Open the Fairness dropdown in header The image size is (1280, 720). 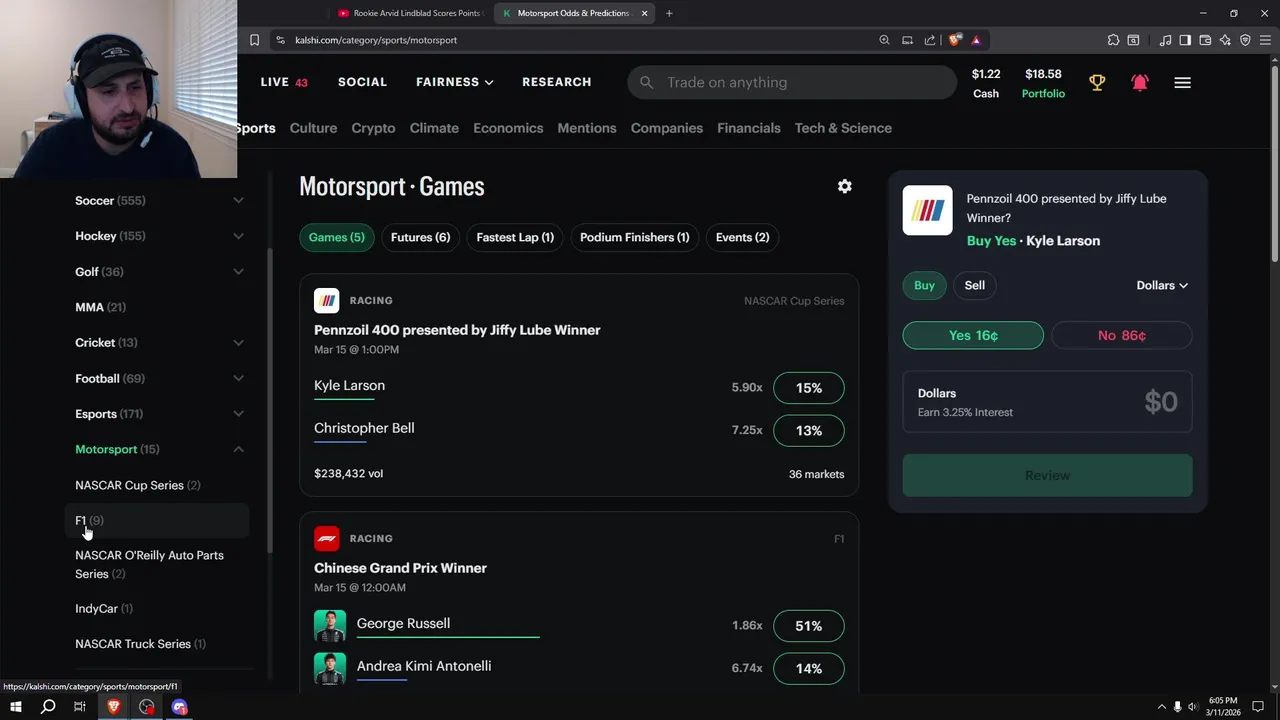pos(455,82)
